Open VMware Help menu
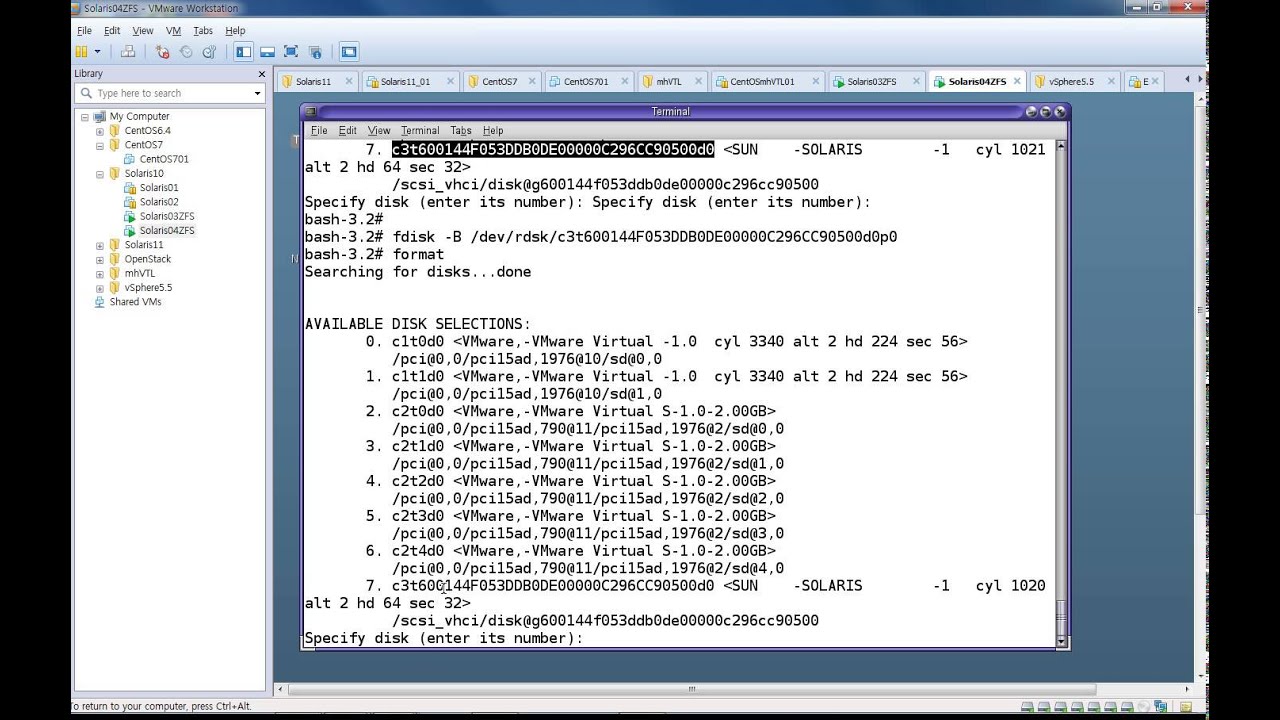This screenshot has width=1280, height=720. [235, 31]
